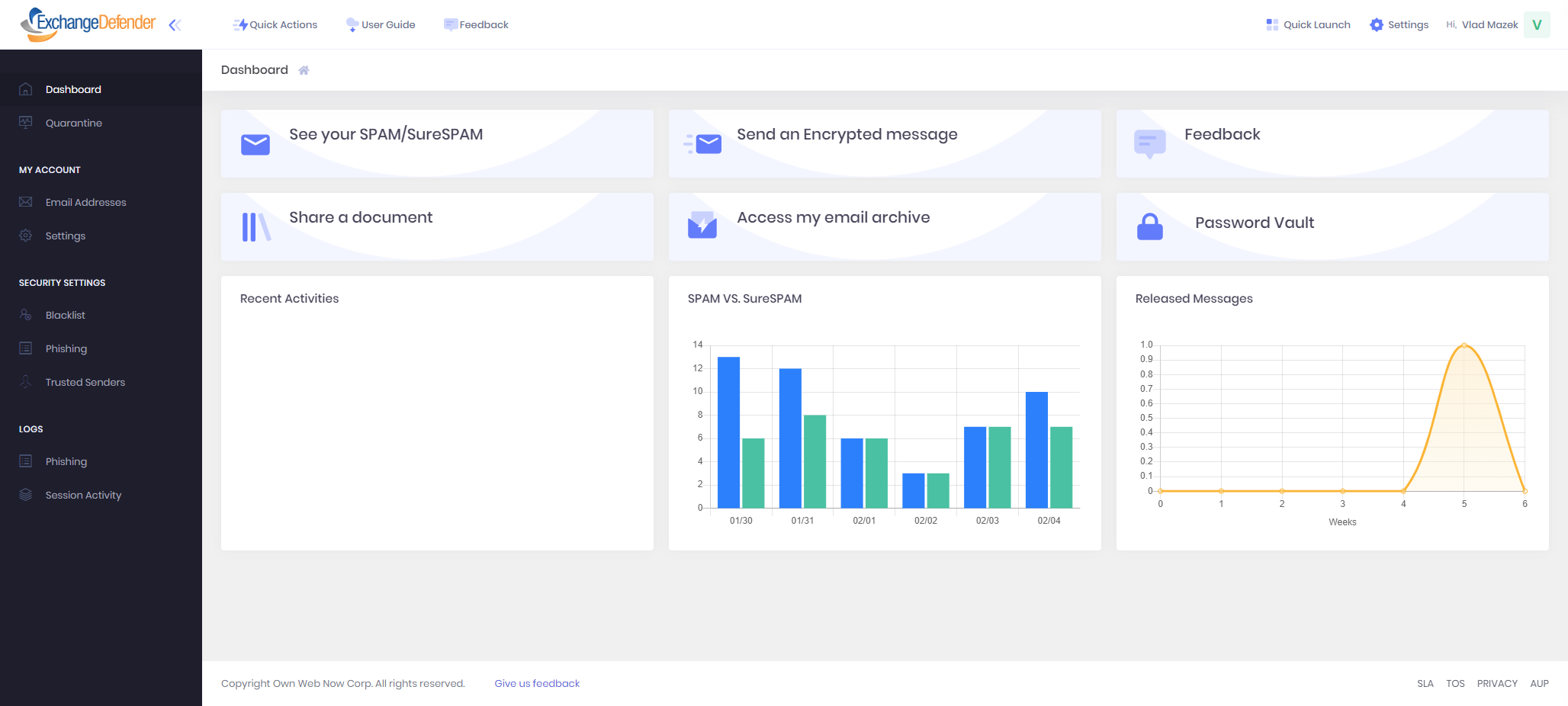This screenshot has width=1568, height=706.
Task: Click the home icon beside Dashboard breadcrumb
Action: (304, 70)
